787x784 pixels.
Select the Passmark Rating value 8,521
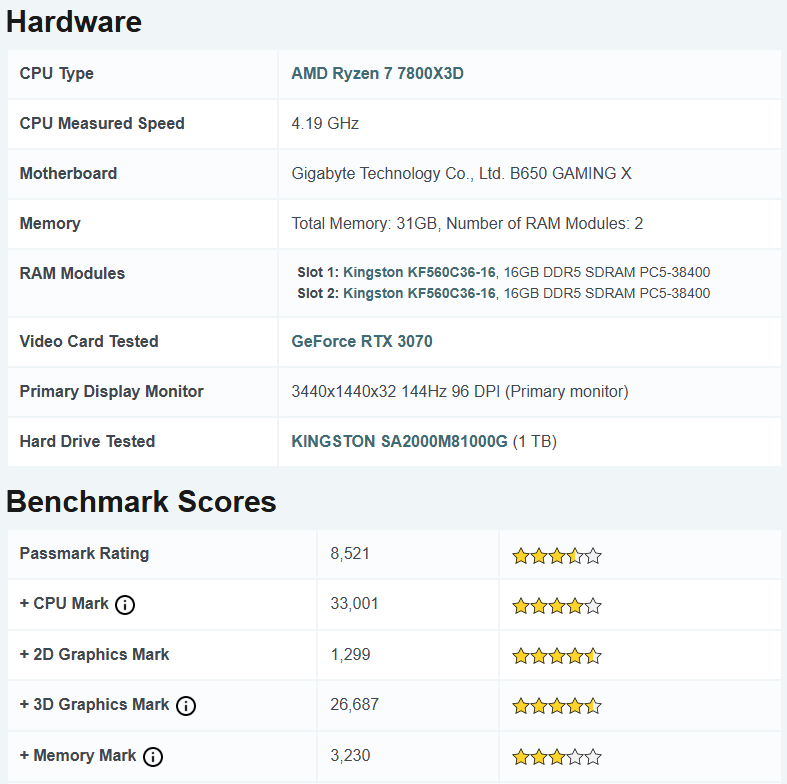point(350,554)
